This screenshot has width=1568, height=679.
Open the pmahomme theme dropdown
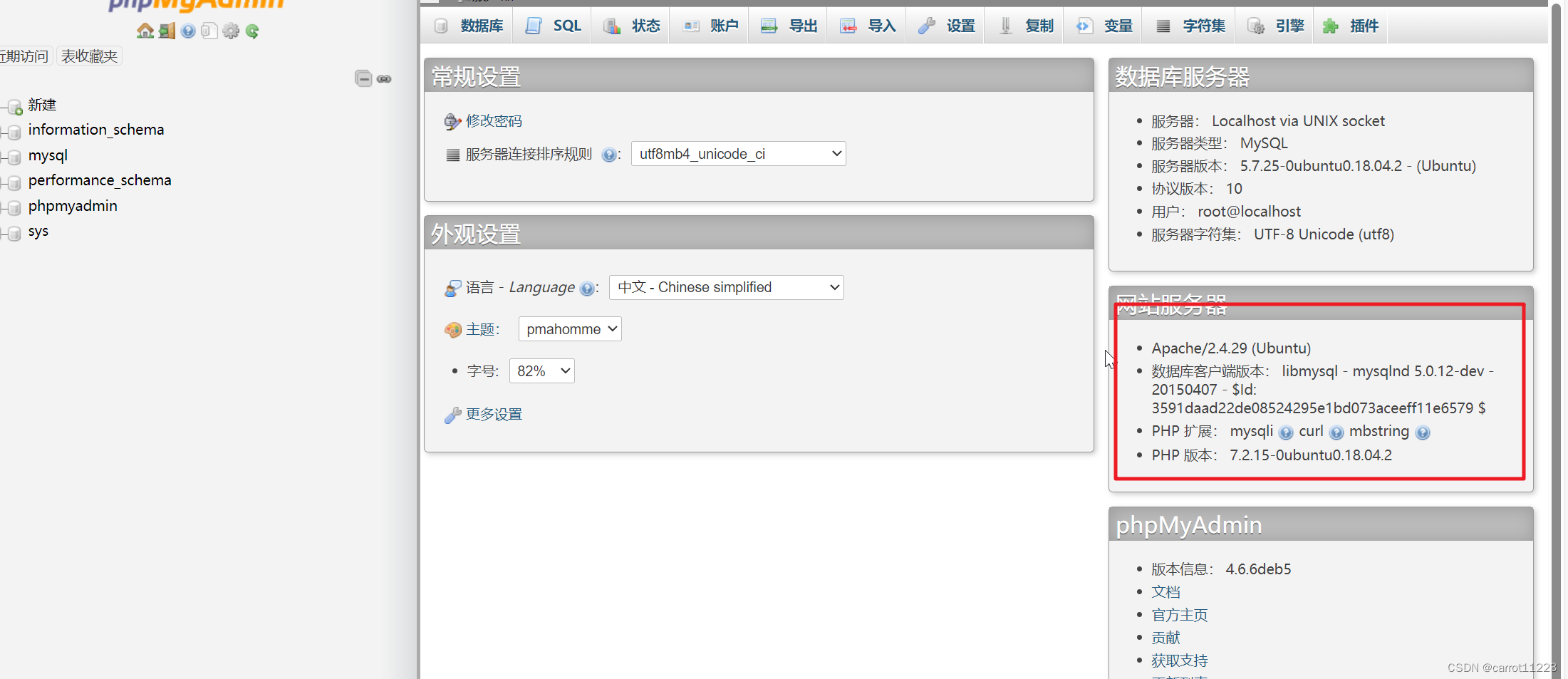tap(570, 329)
